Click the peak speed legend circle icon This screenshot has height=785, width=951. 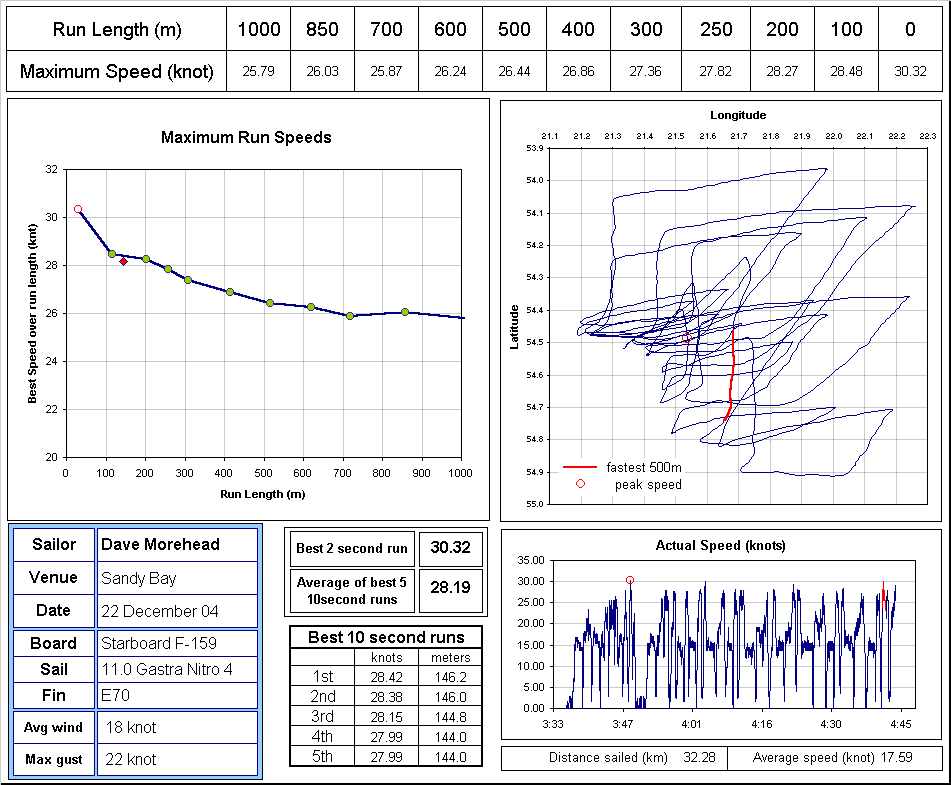pos(580,483)
